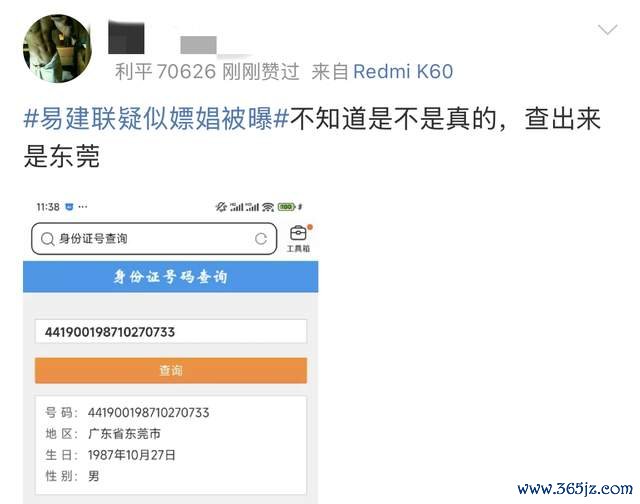The height and width of the screenshot is (504, 640).
Task: Focus the 身份证号查询 search field
Action: pyautogui.click(x=154, y=239)
